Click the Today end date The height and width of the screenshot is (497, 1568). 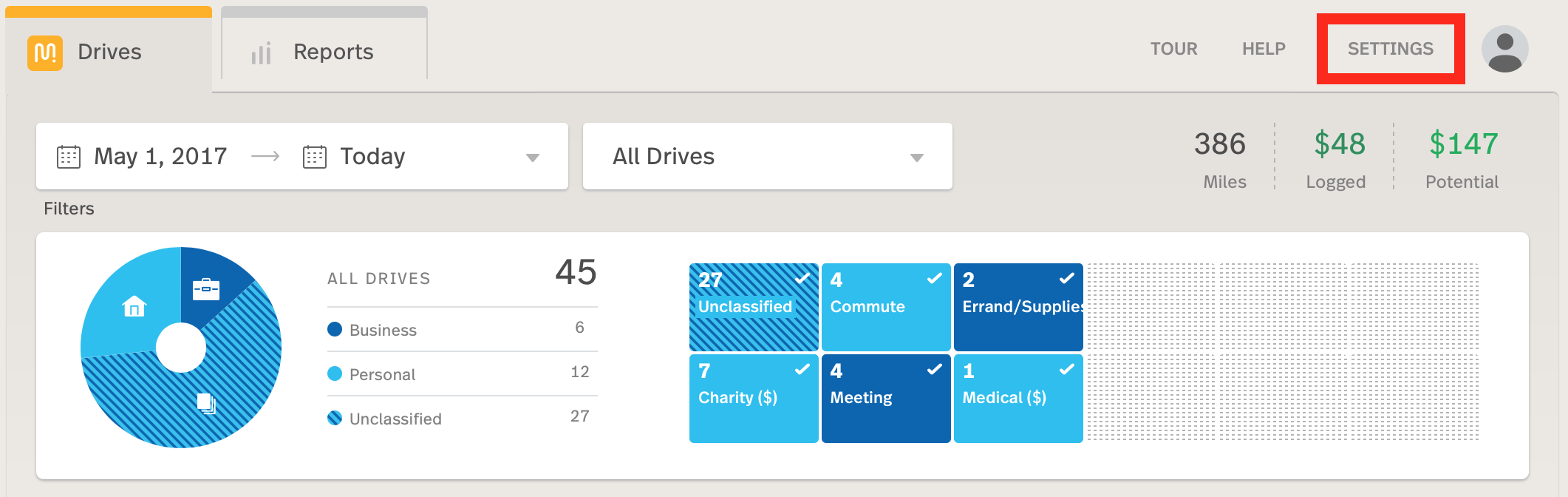point(372,157)
